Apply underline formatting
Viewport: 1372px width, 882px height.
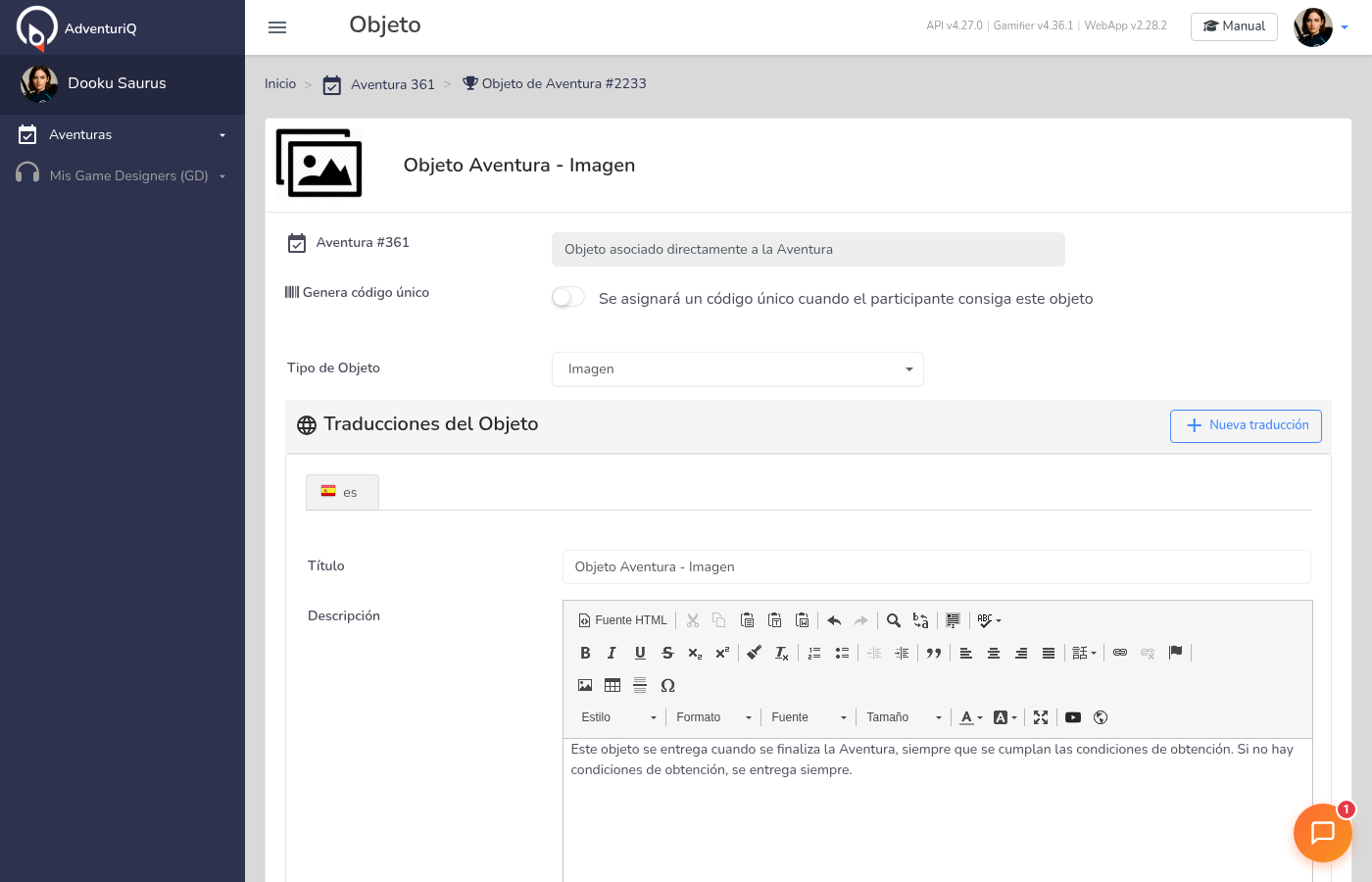pyautogui.click(x=640, y=653)
